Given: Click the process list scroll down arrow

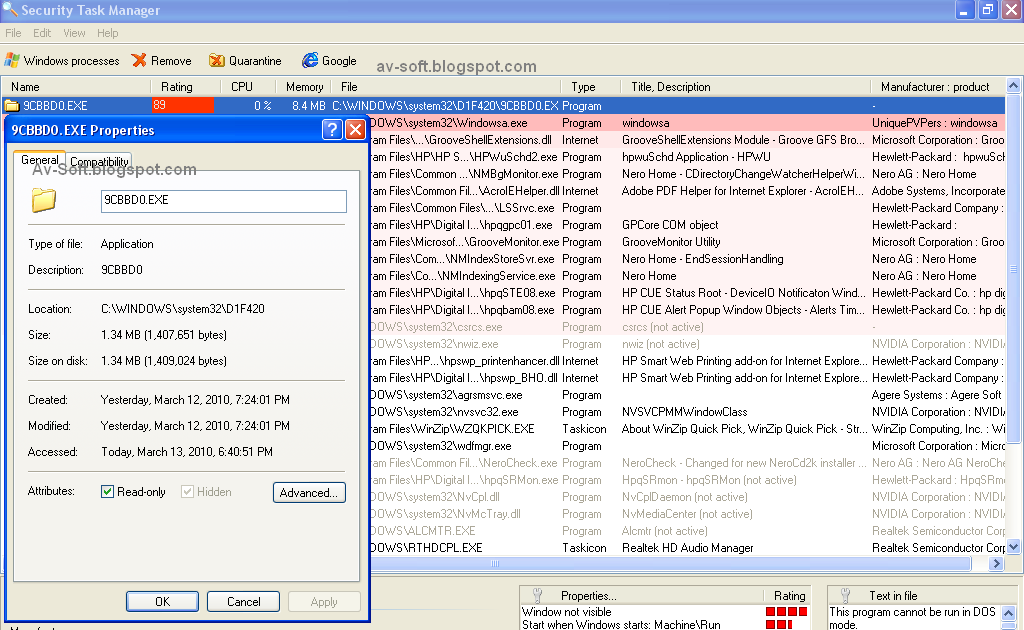Looking at the screenshot, I should coord(1014,547).
